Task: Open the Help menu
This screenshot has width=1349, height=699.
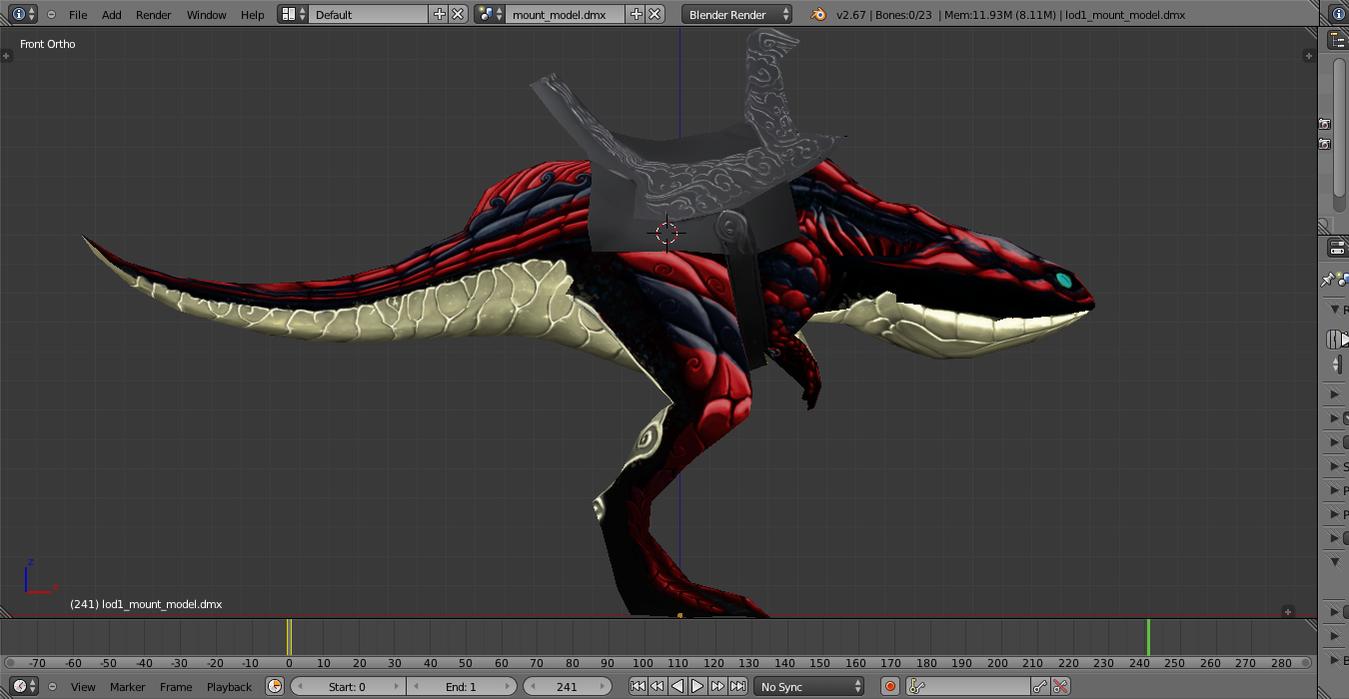Action: click(253, 15)
